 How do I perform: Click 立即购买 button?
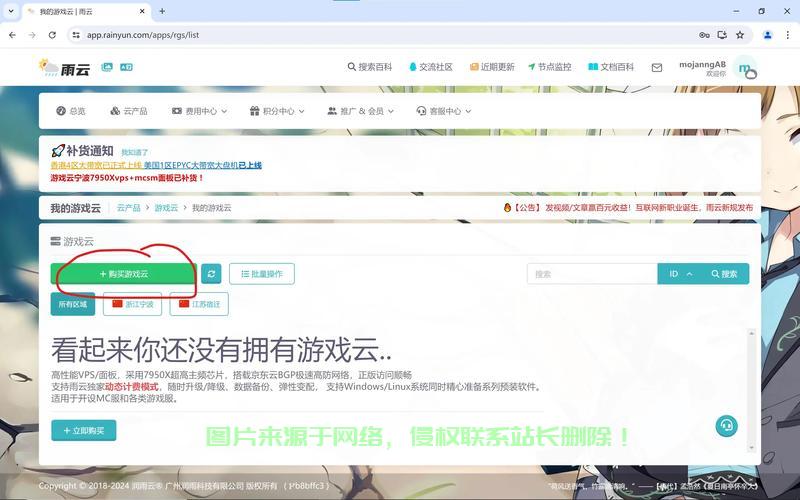pos(84,431)
